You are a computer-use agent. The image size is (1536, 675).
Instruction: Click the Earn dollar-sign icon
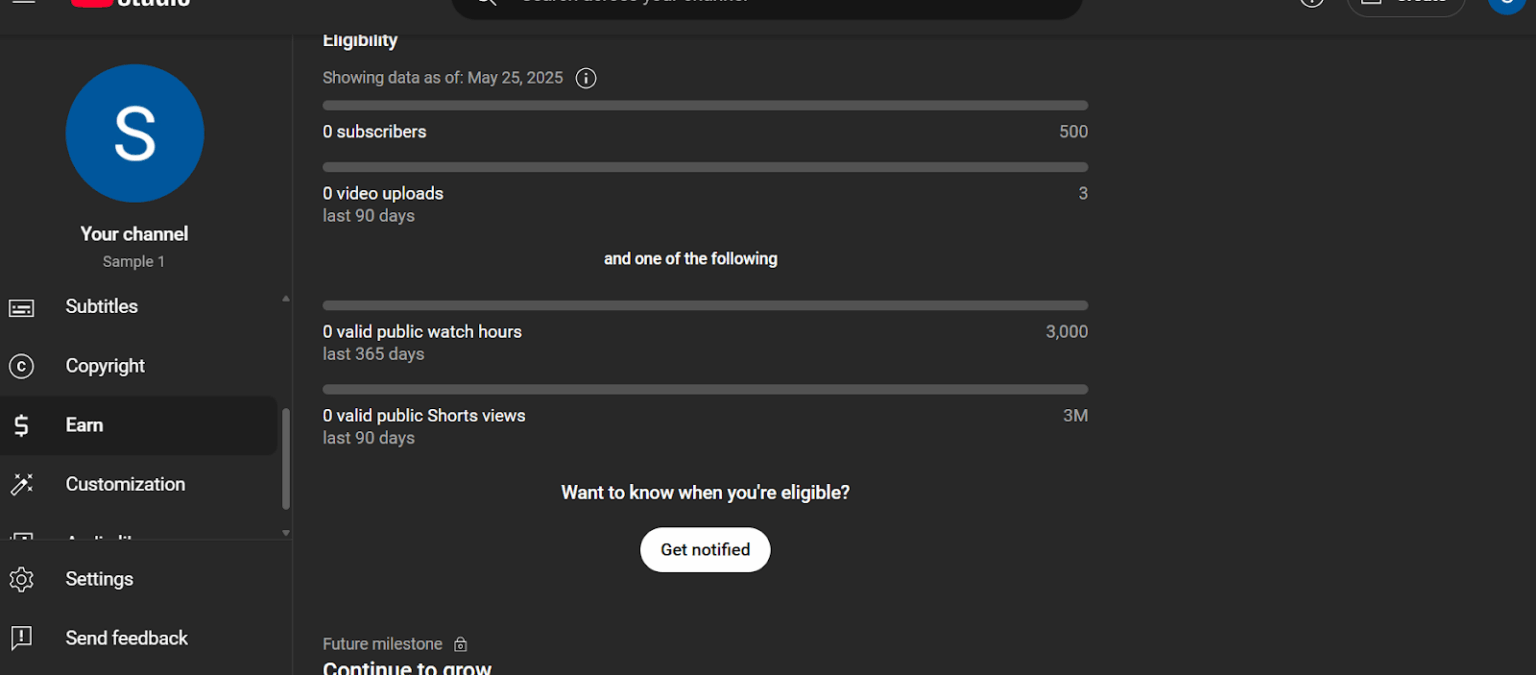coord(22,425)
